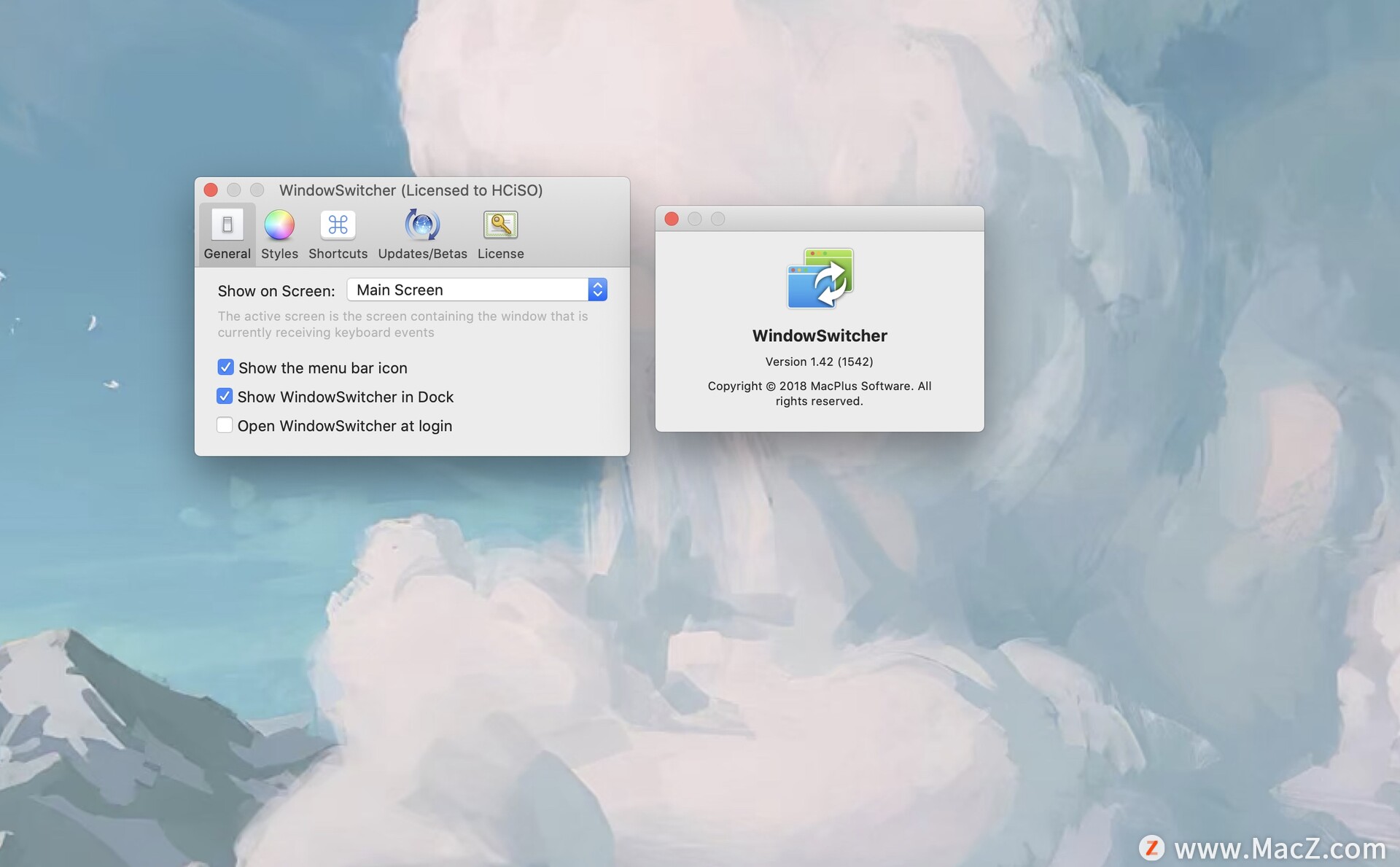Open the General preferences pane

click(x=227, y=234)
